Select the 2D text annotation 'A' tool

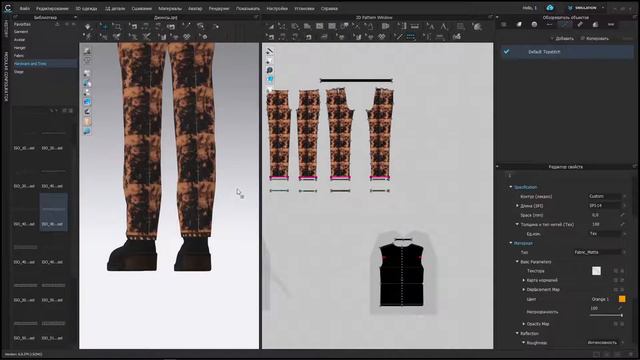point(444,27)
